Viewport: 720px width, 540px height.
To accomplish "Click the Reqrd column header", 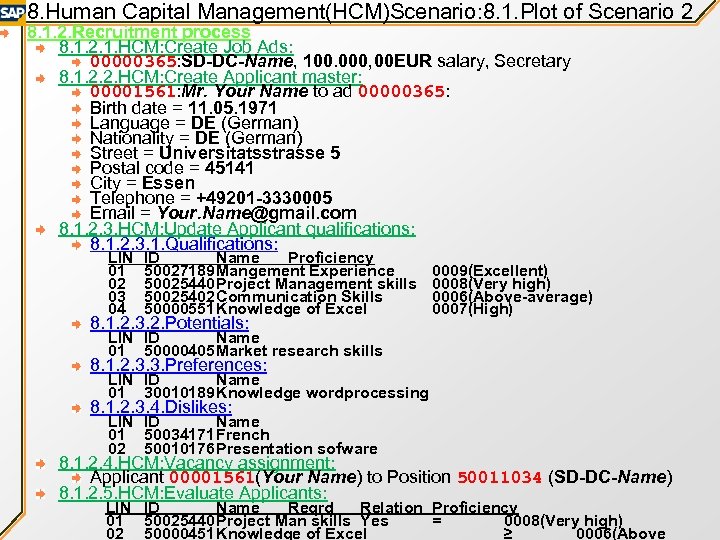I will point(310,508).
